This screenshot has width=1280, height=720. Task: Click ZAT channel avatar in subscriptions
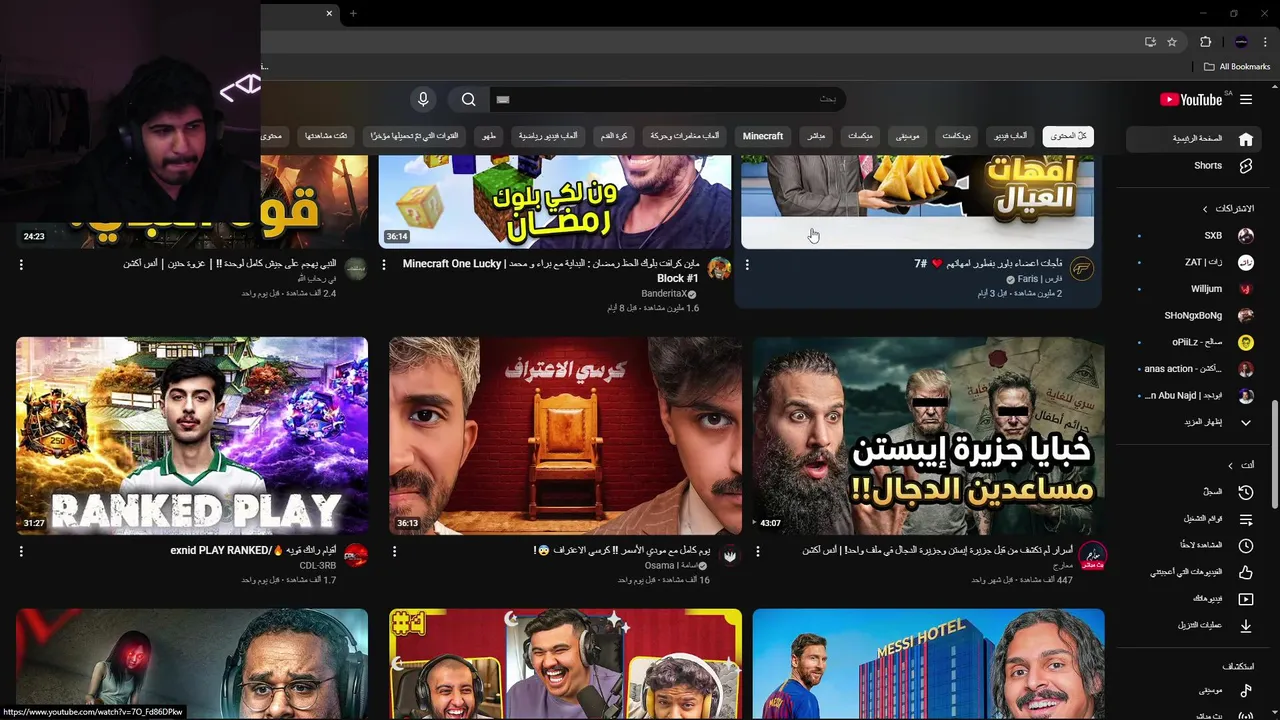(1246, 262)
